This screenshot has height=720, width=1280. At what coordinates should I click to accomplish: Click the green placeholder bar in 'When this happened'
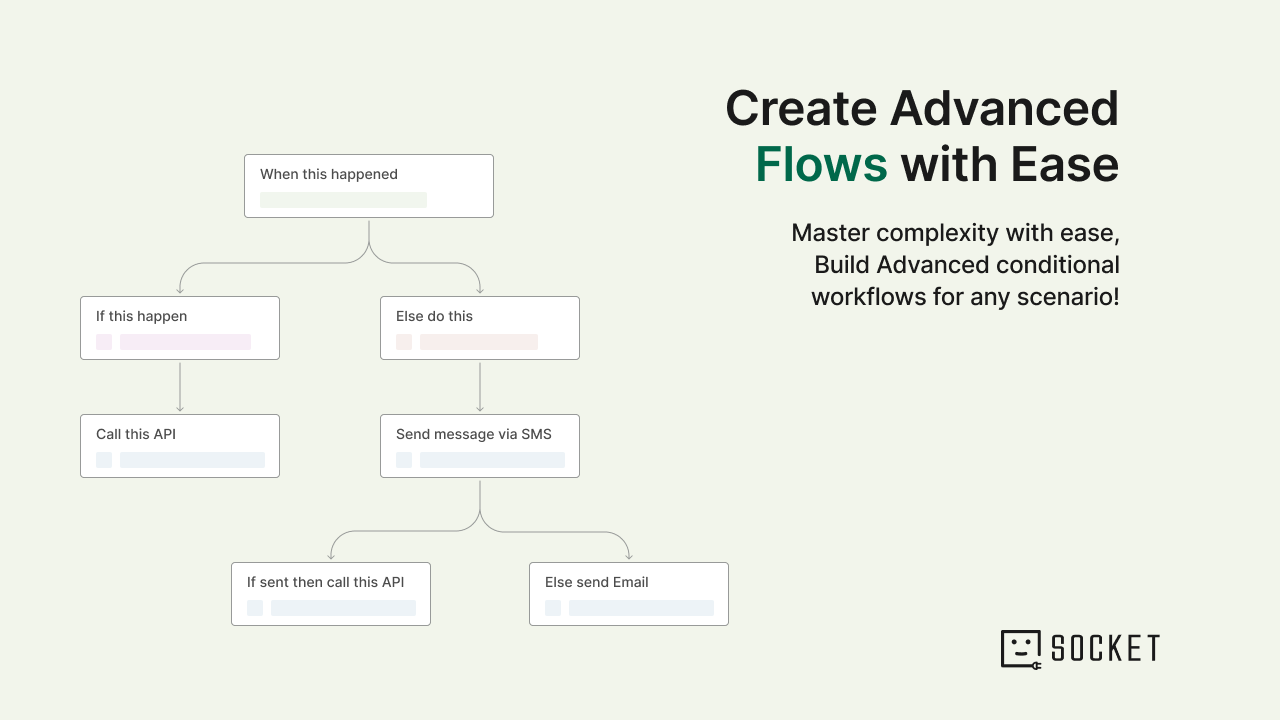coord(343,200)
